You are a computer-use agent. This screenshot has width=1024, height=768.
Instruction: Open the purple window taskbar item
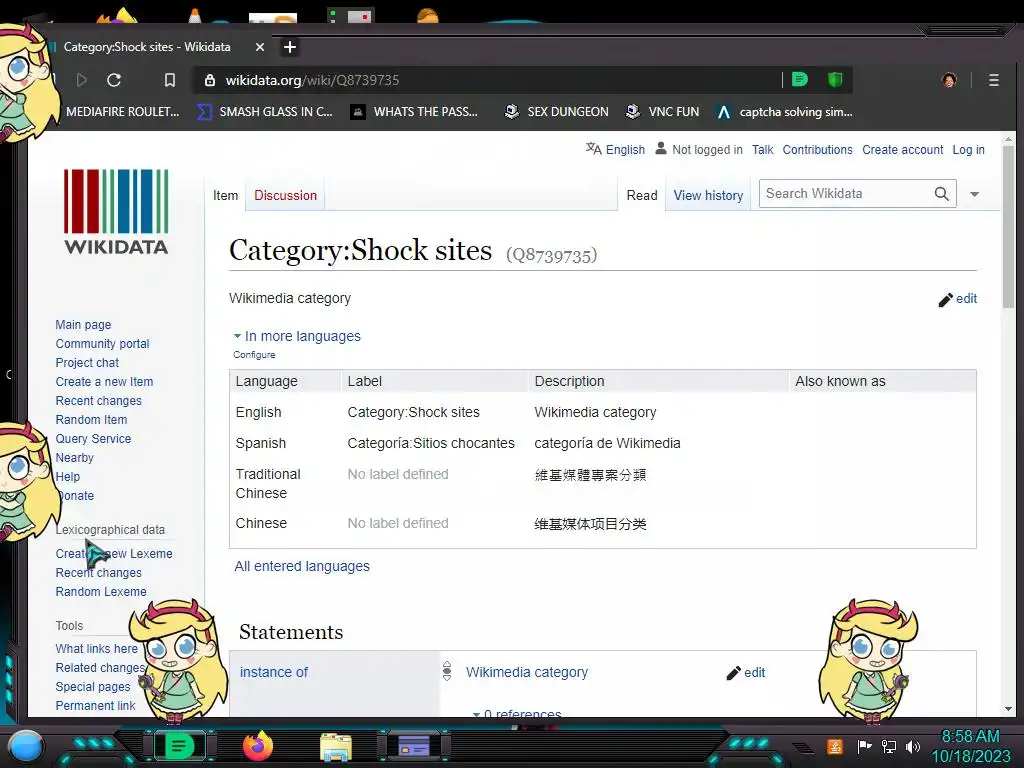click(414, 746)
